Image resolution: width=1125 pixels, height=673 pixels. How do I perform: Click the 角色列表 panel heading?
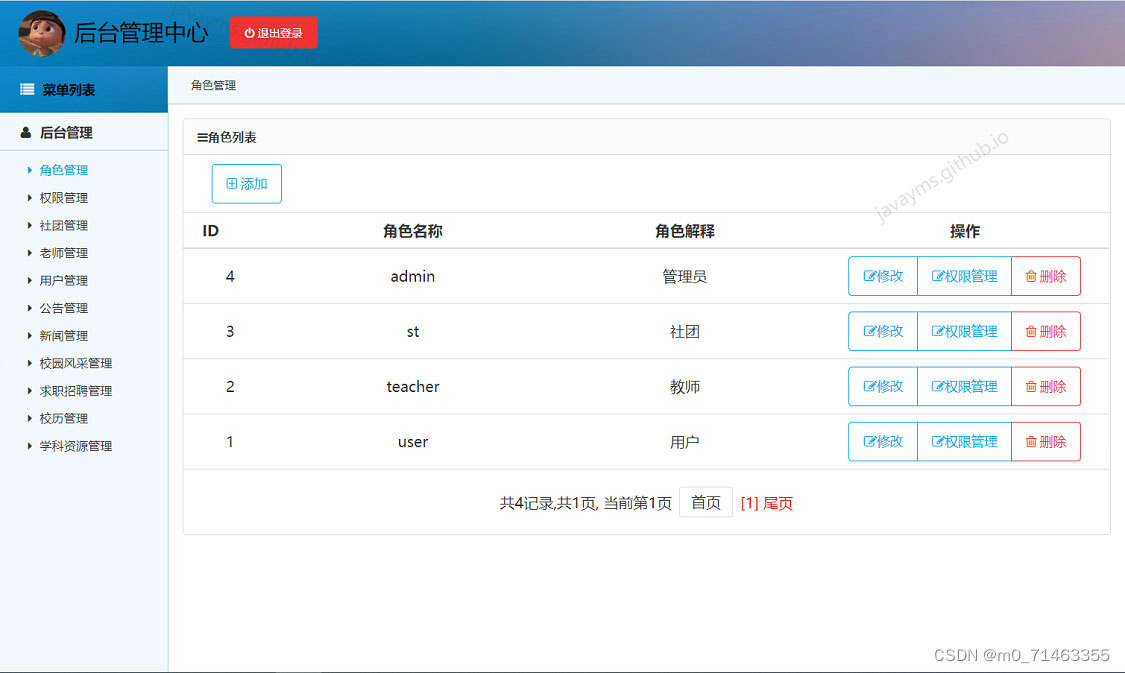(x=227, y=137)
